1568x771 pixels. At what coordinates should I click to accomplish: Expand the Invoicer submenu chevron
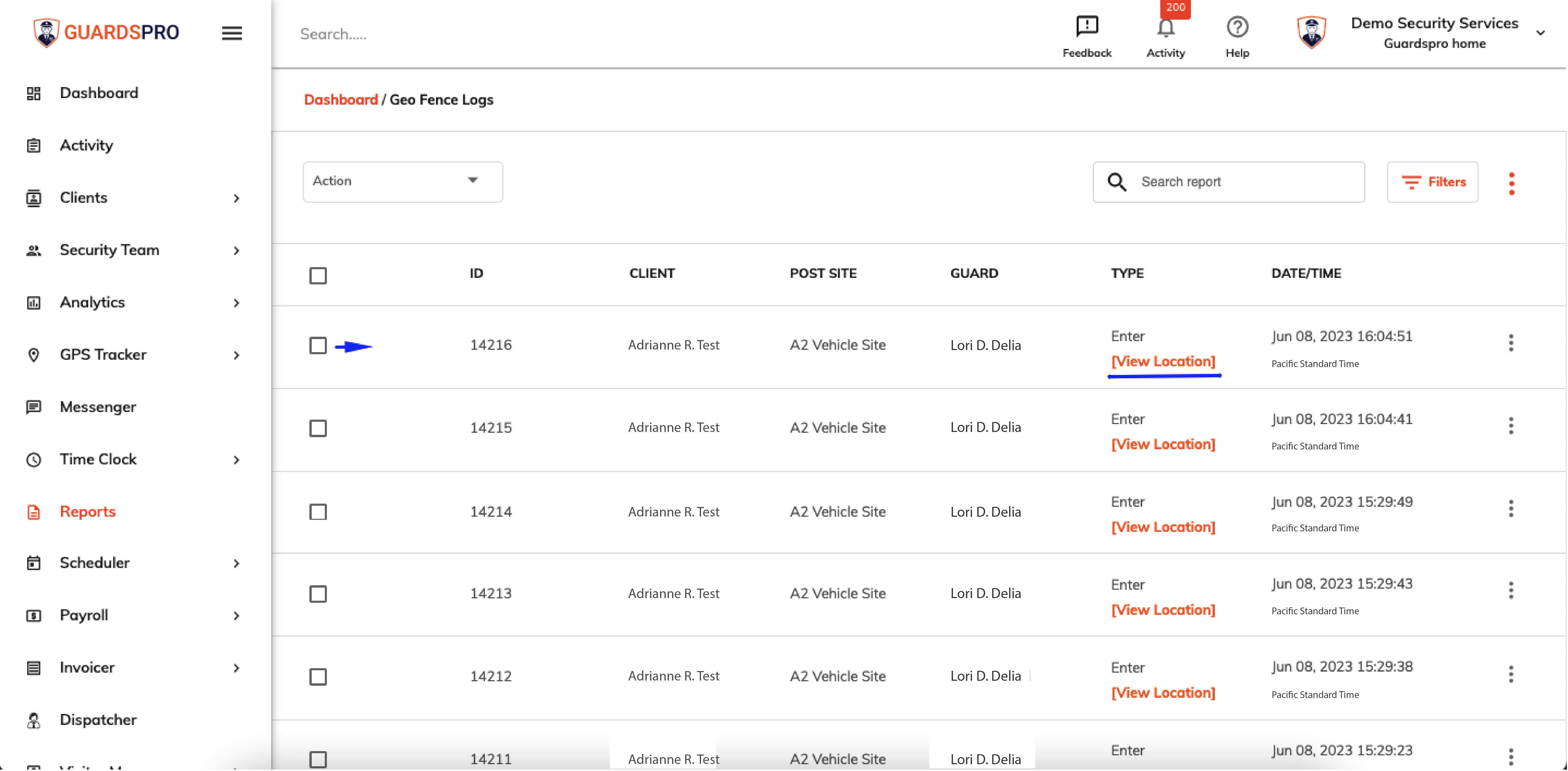click(236, 669)
